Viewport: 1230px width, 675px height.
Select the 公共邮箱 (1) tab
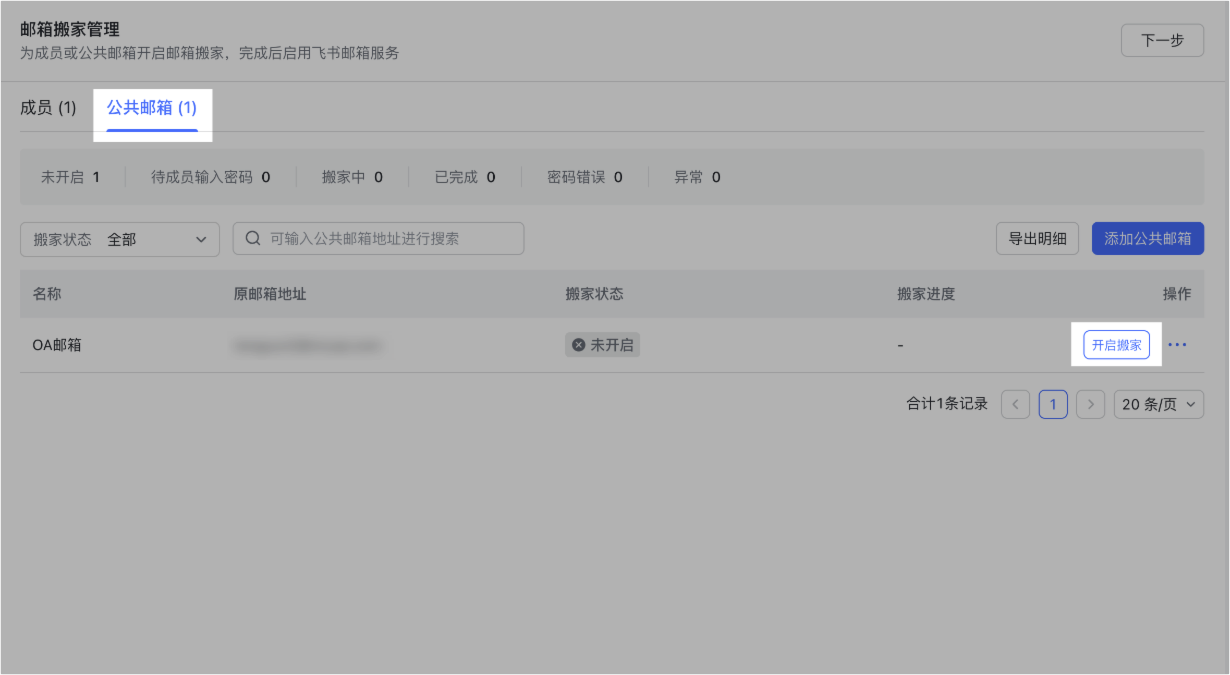[x=152, y=108]
